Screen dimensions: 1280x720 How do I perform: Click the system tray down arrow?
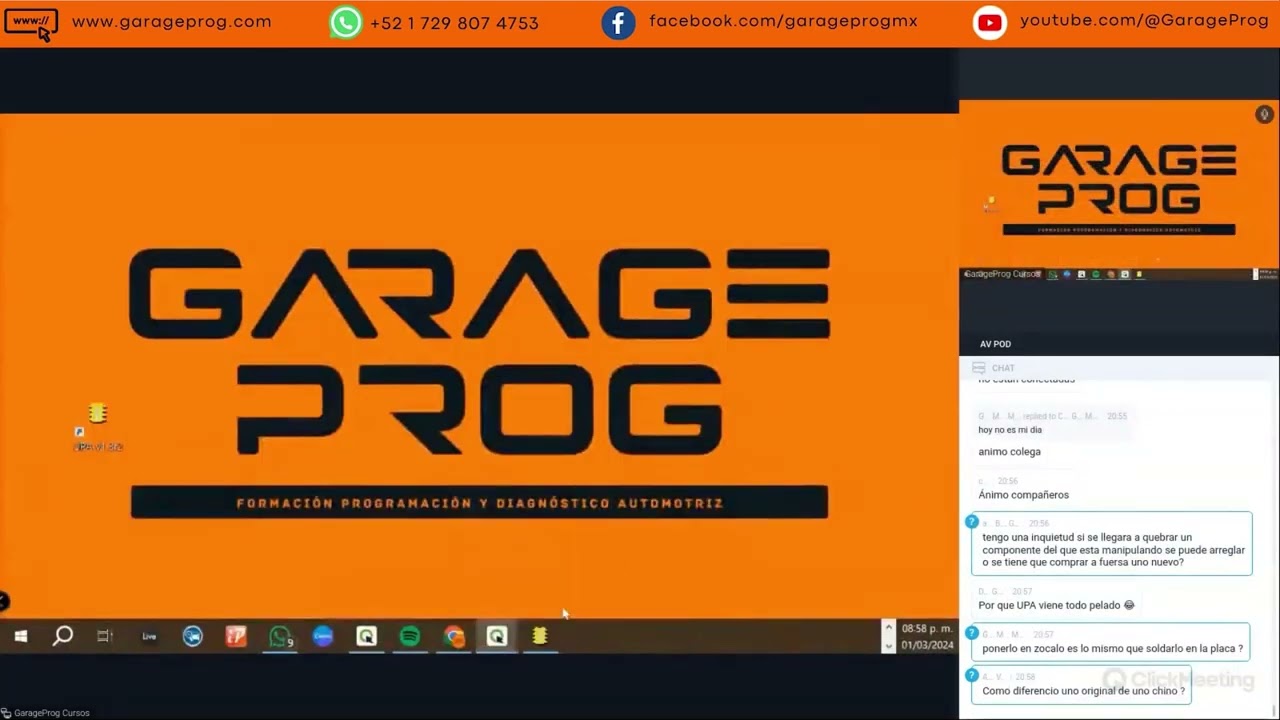888,646
